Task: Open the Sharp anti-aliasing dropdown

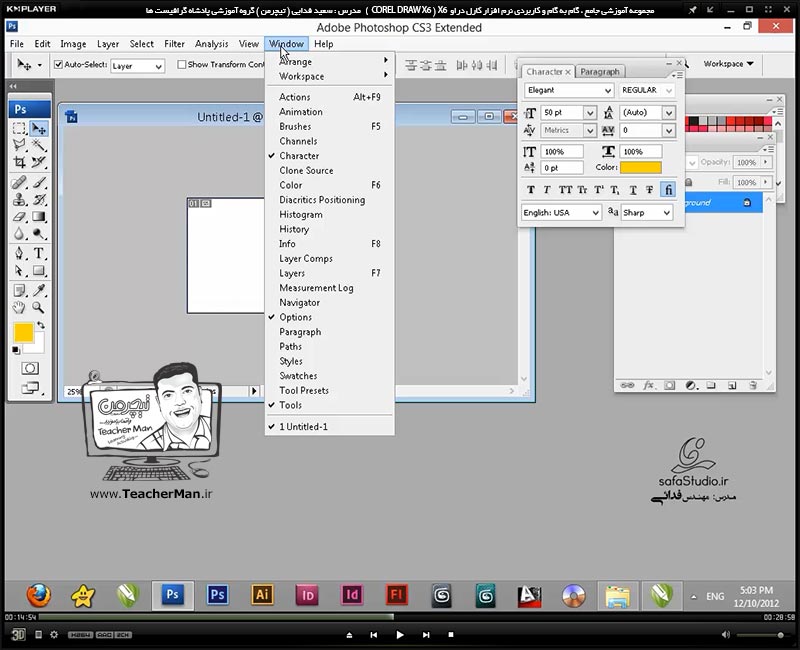Action: pyautogui.click(x=666, y=213)
